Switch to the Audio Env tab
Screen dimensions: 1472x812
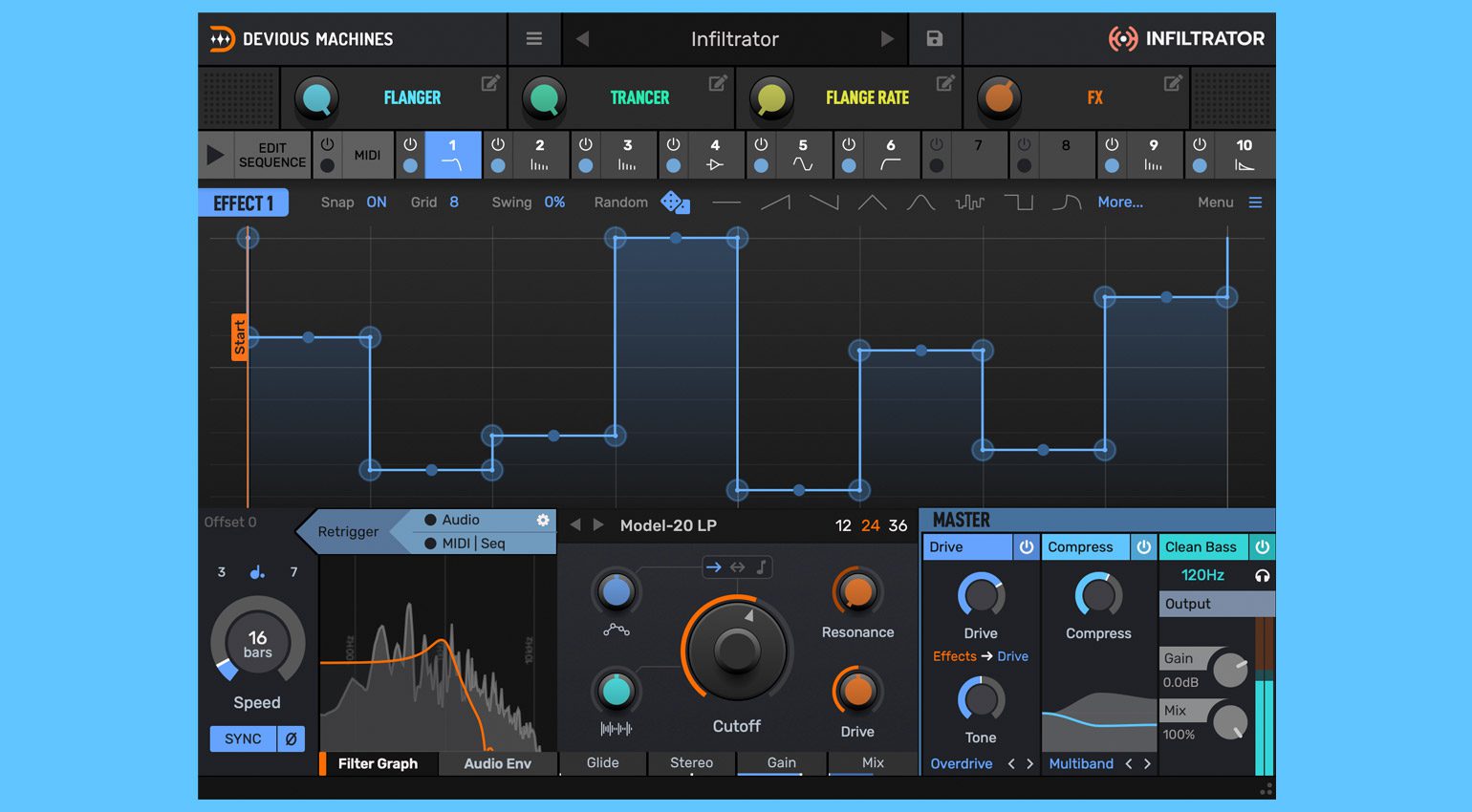(496, 763)
